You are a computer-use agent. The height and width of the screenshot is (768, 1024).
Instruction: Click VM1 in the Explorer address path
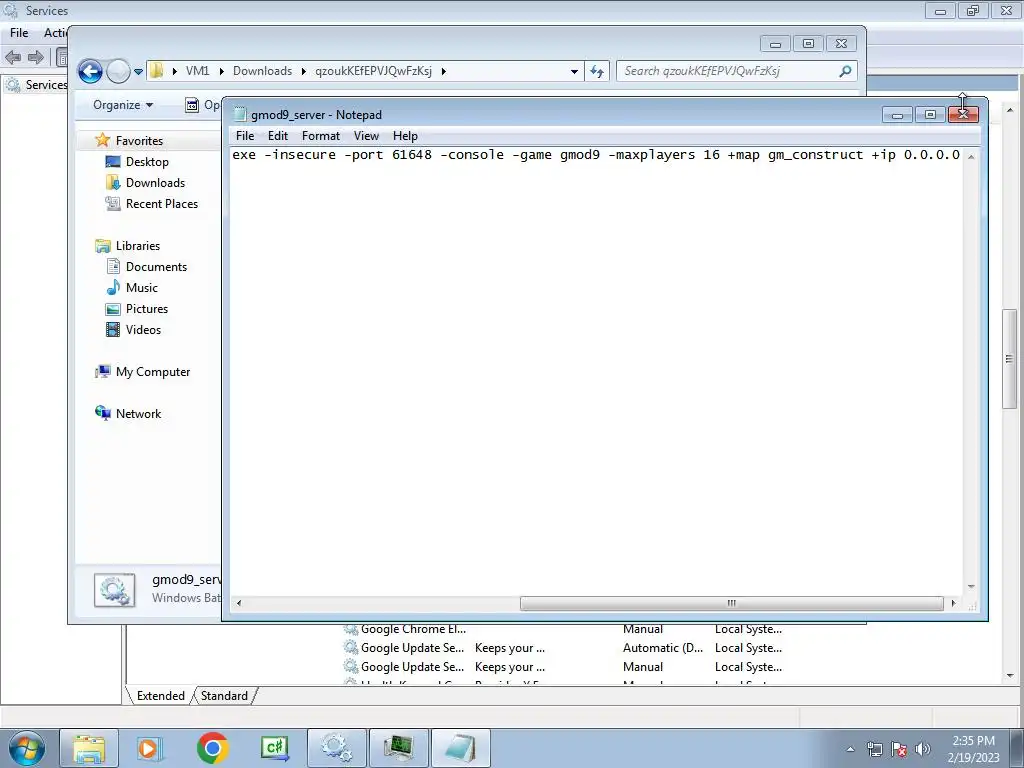197,71
